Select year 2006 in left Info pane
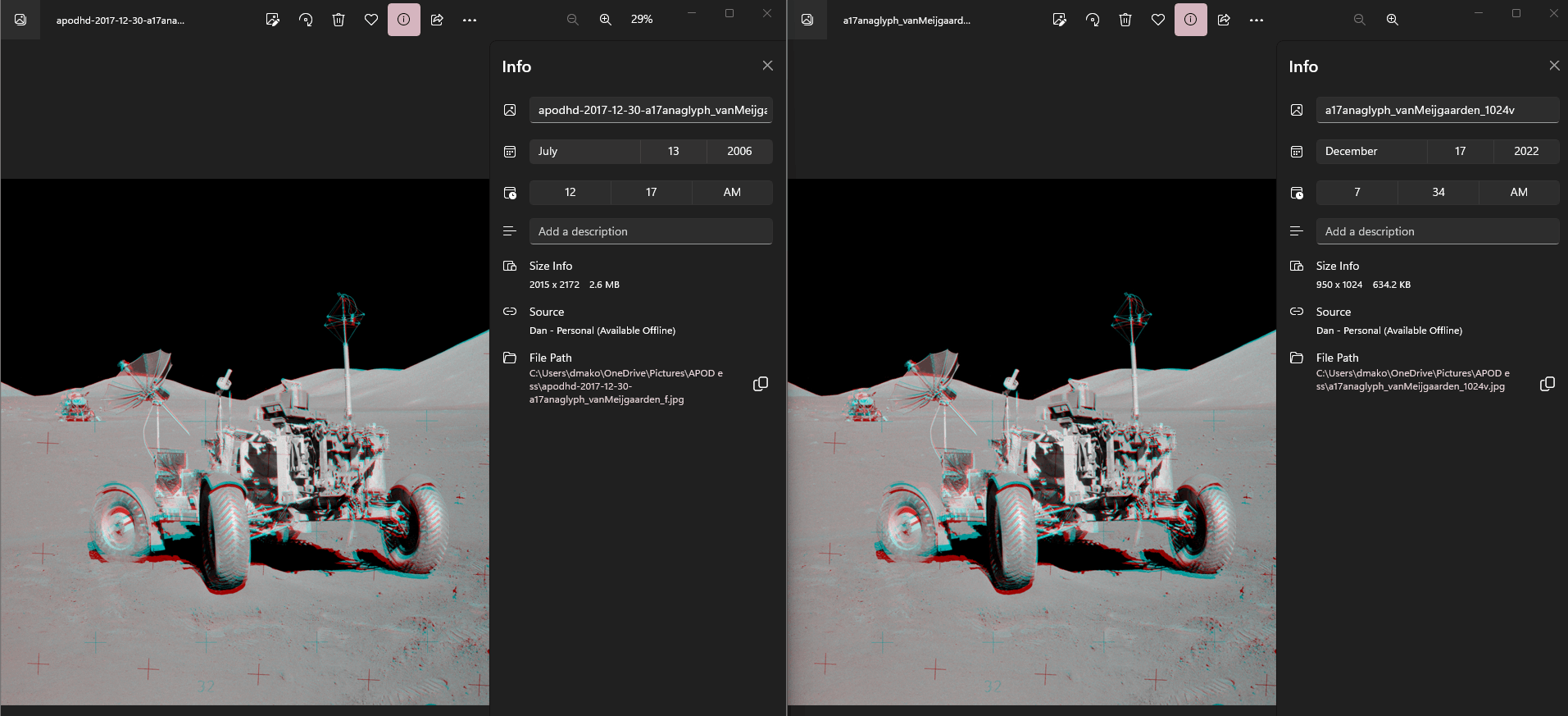This screenshot has height=716, width=1568. coord(739,151)
